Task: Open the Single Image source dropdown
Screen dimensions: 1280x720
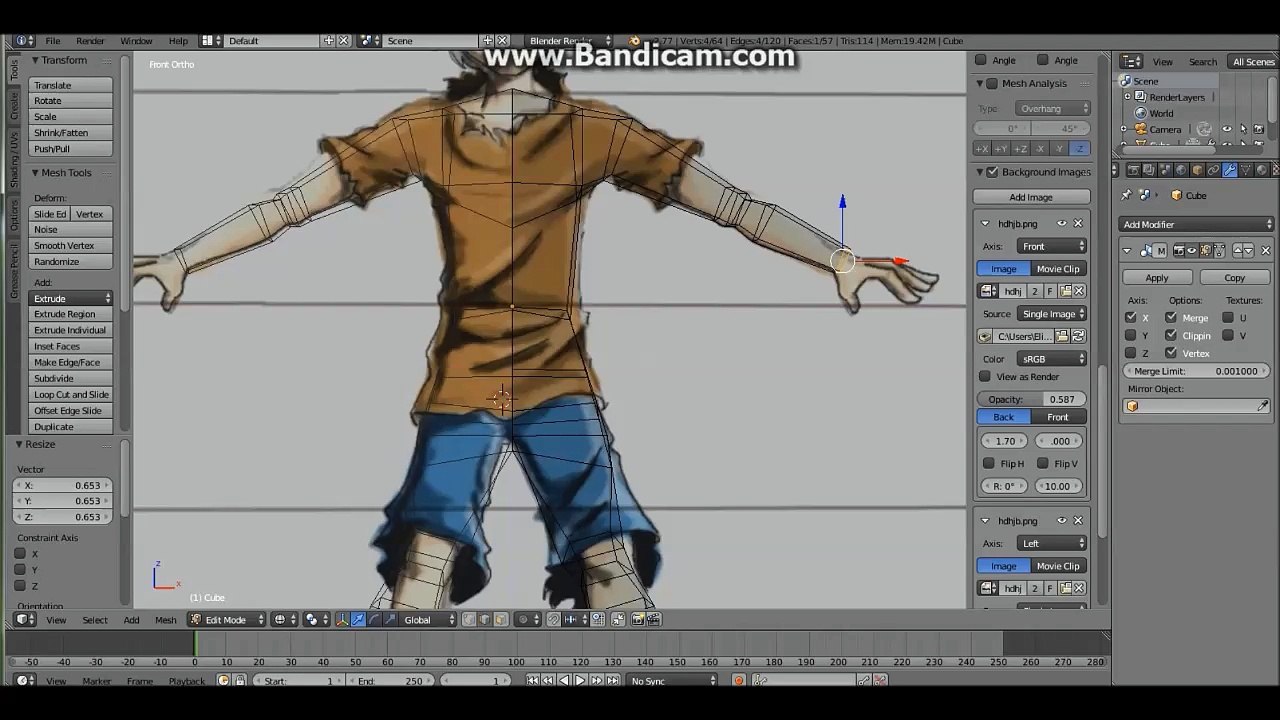Action: point(1053,314)
